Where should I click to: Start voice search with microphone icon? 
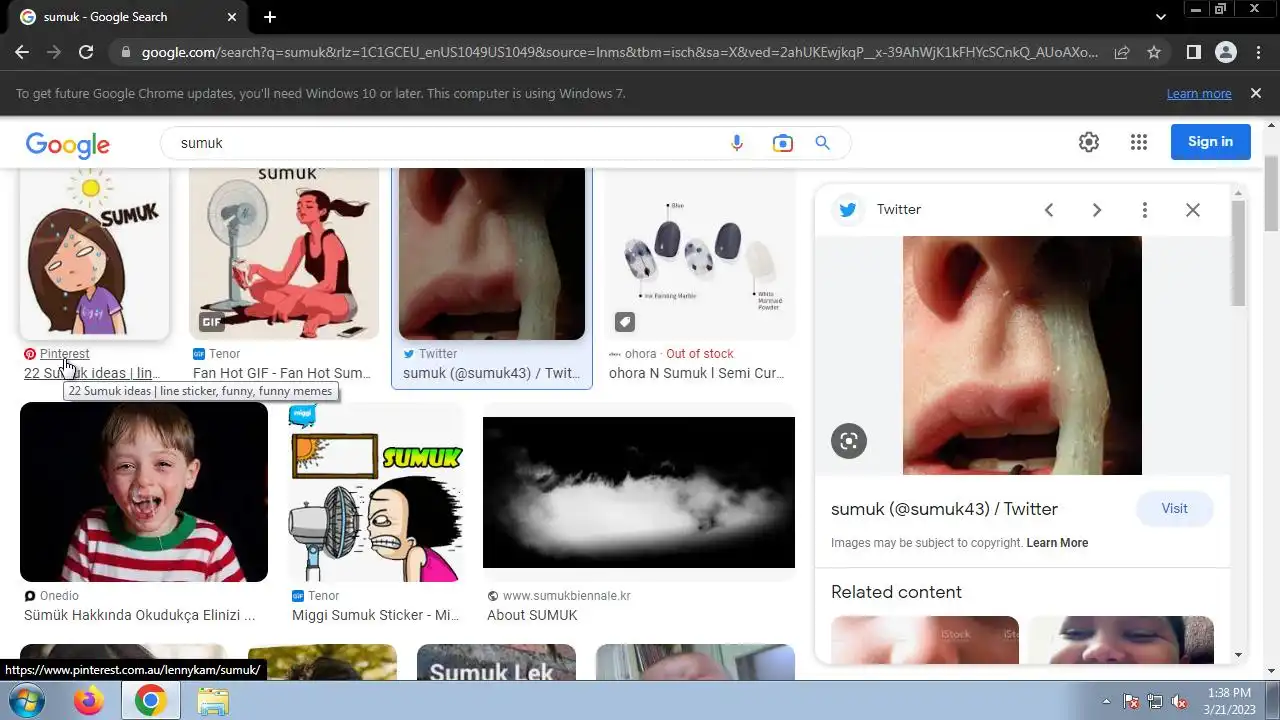[737, 143]
